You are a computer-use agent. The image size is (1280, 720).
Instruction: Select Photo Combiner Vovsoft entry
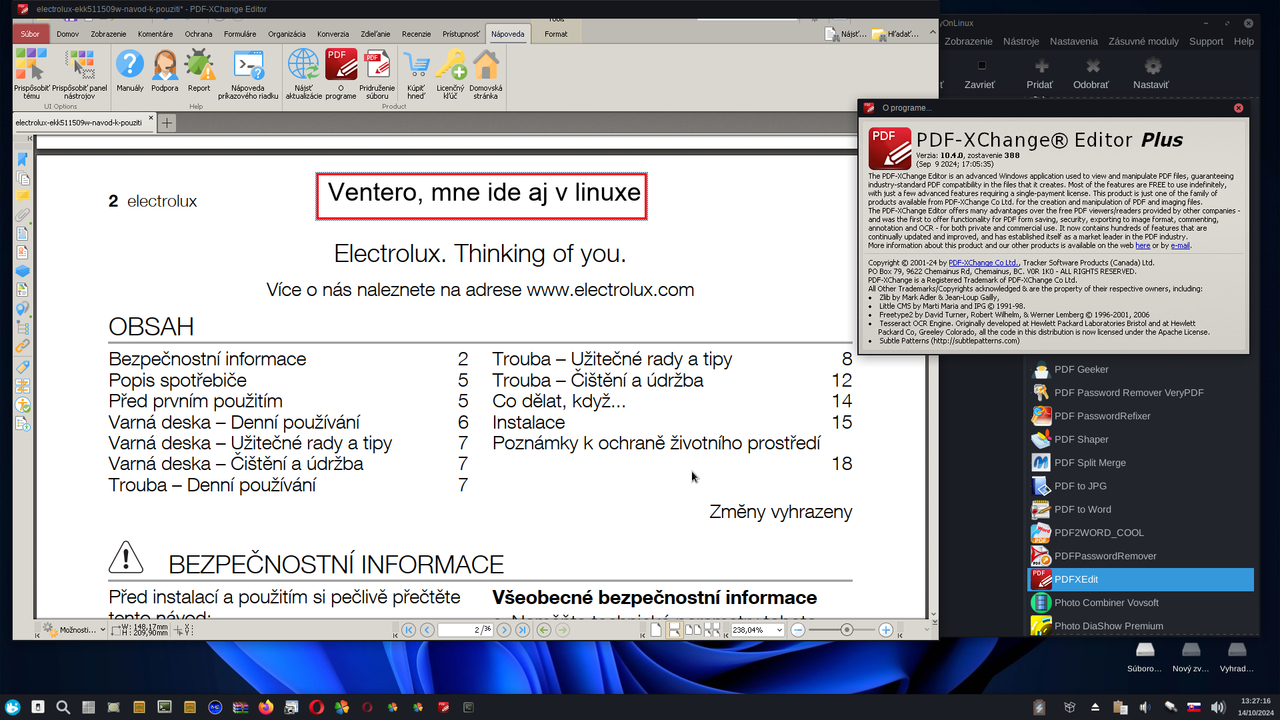click(1140, 603)
